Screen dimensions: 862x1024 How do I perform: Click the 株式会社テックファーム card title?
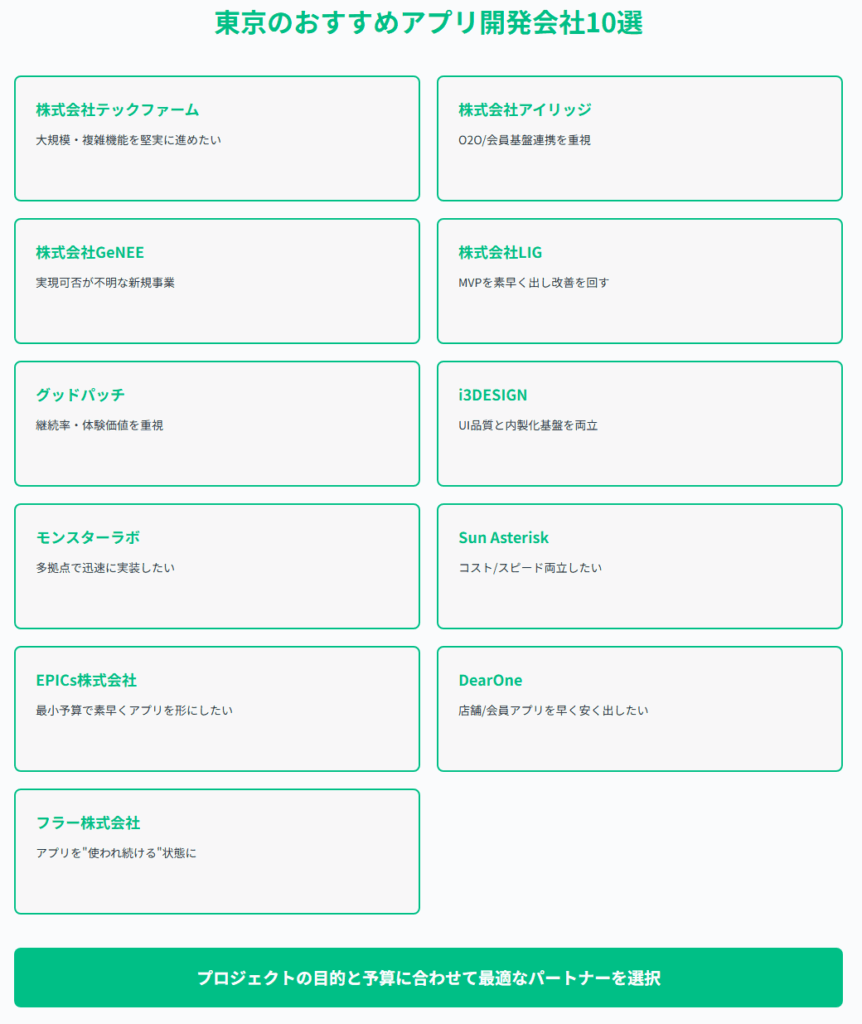point(117,110)
